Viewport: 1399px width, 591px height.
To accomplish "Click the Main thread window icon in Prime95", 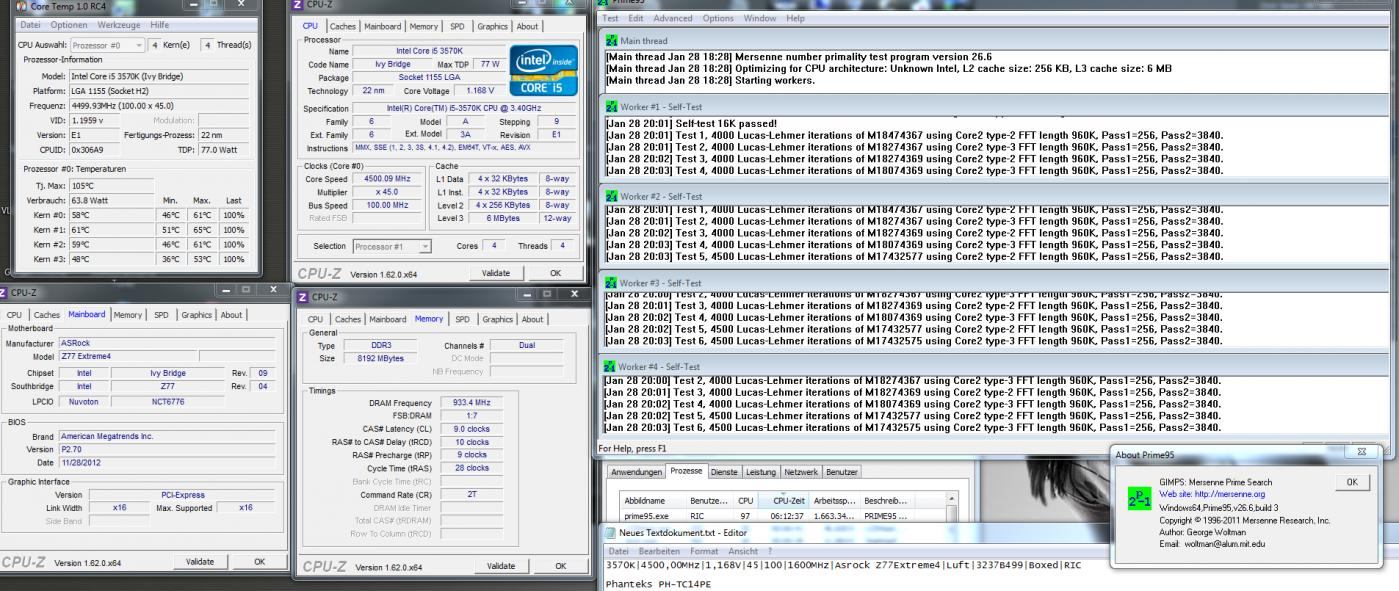I will coord(612,41).
